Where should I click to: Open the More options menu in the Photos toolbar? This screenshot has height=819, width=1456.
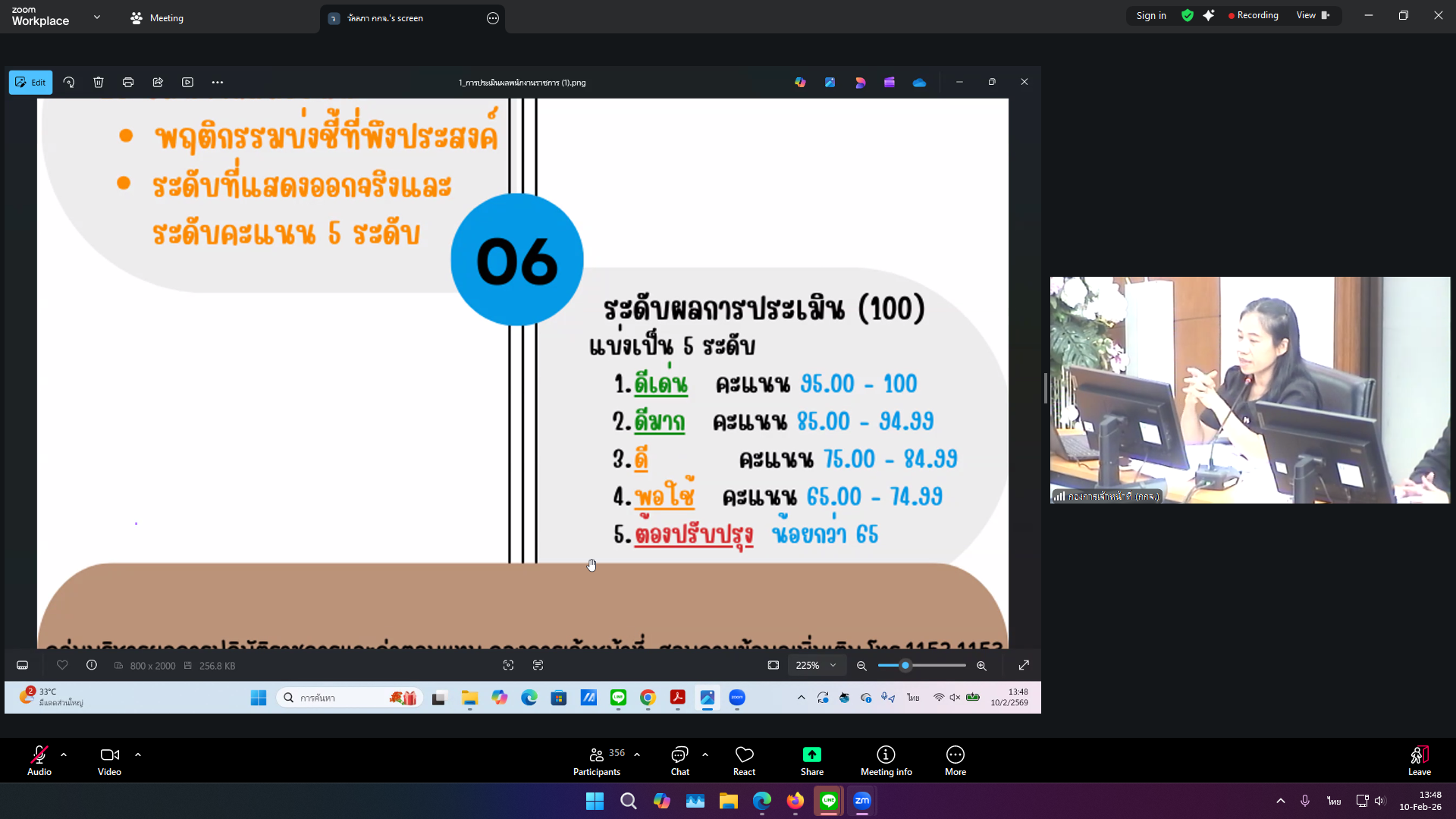[x=218, y=82]
